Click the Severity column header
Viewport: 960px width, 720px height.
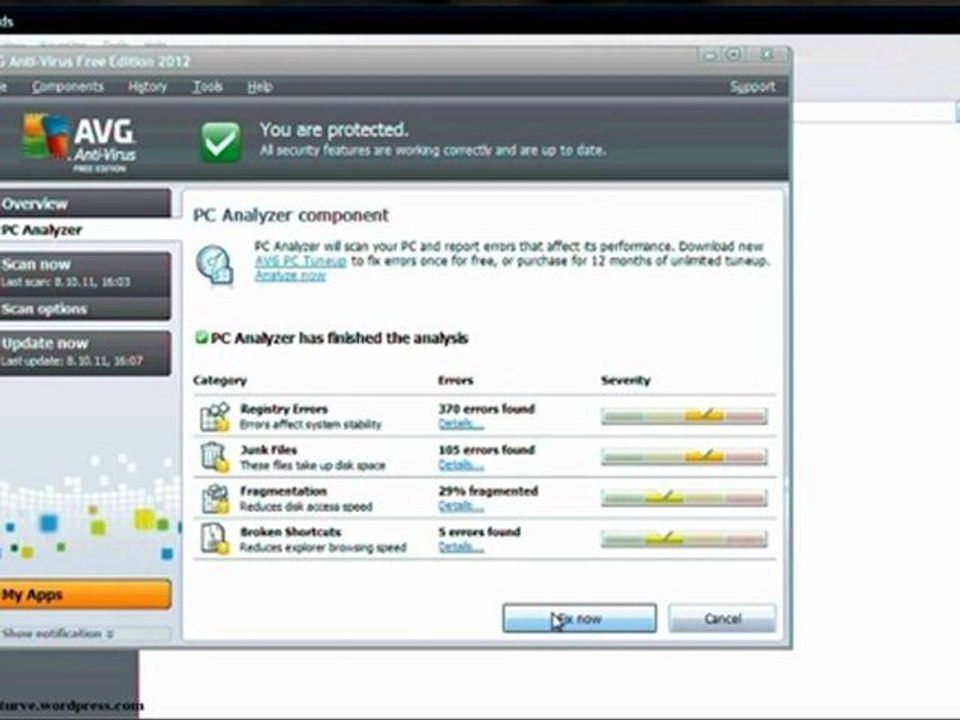[626, 380]
